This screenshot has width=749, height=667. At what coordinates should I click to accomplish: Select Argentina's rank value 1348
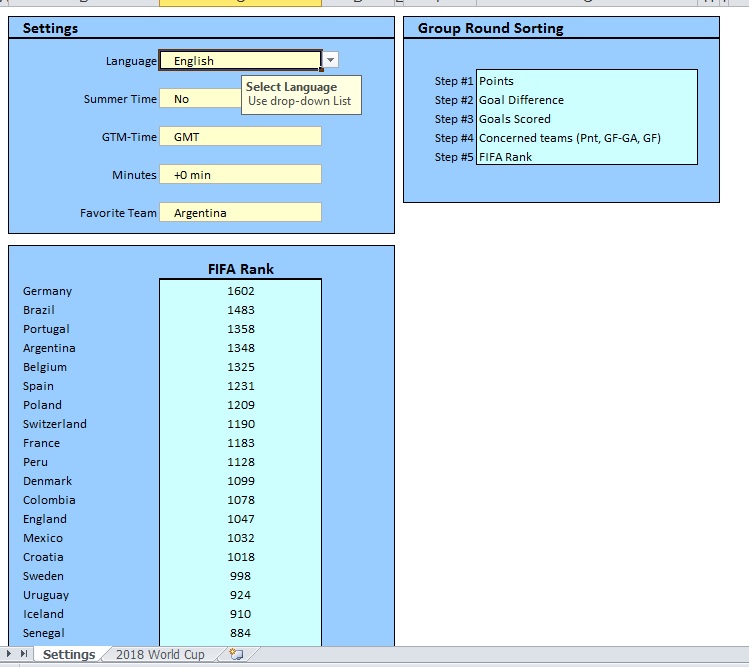(x=240, y=348)
